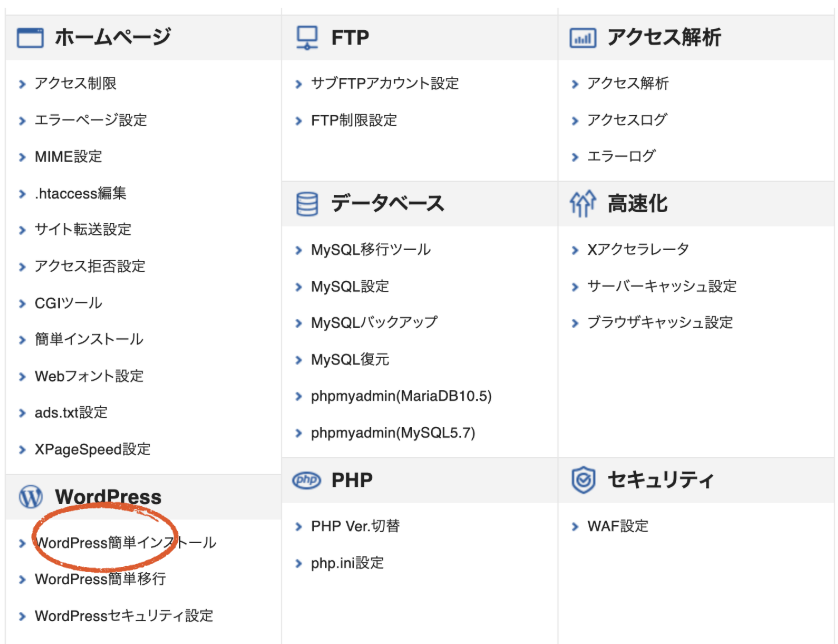Image resolution: width=838 pixels, height=644 pixels.
Task: Open WordPress簡単インストール link
Action: [125, 543]
